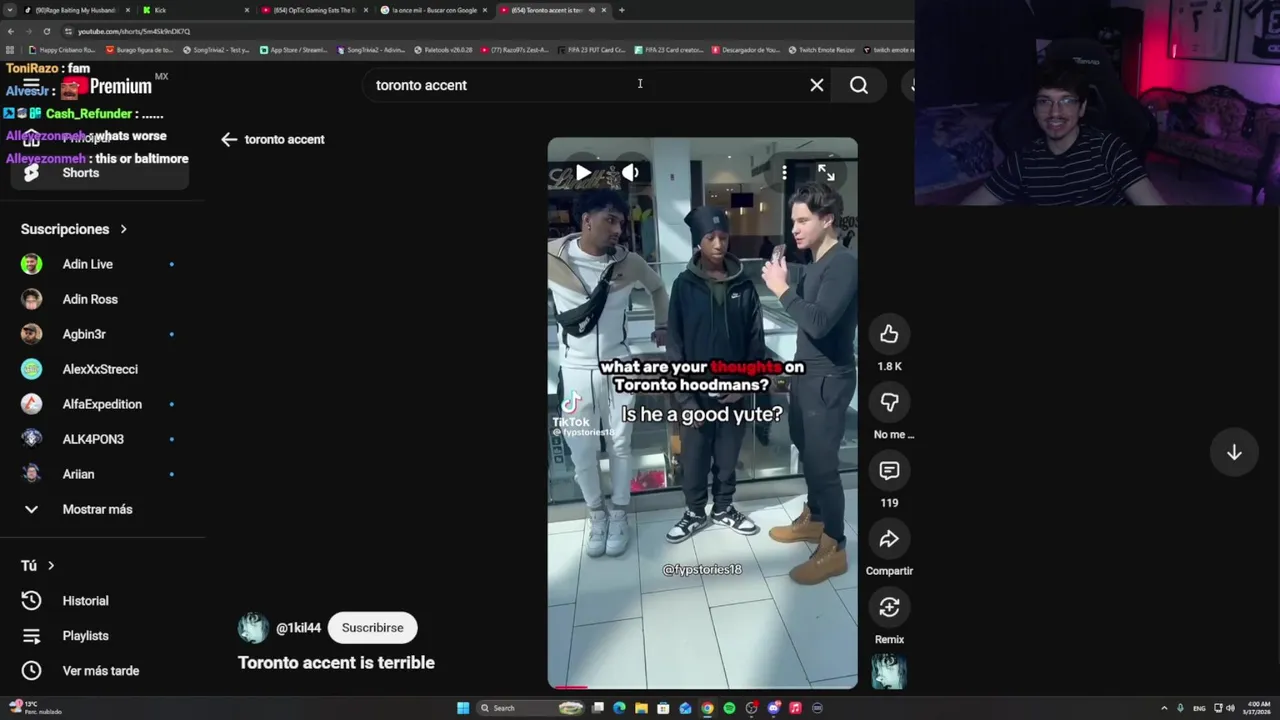The image size is (1280, 720).
Task: Open 'Ver más tarde' in the sidebar
Action: (100, 671)
